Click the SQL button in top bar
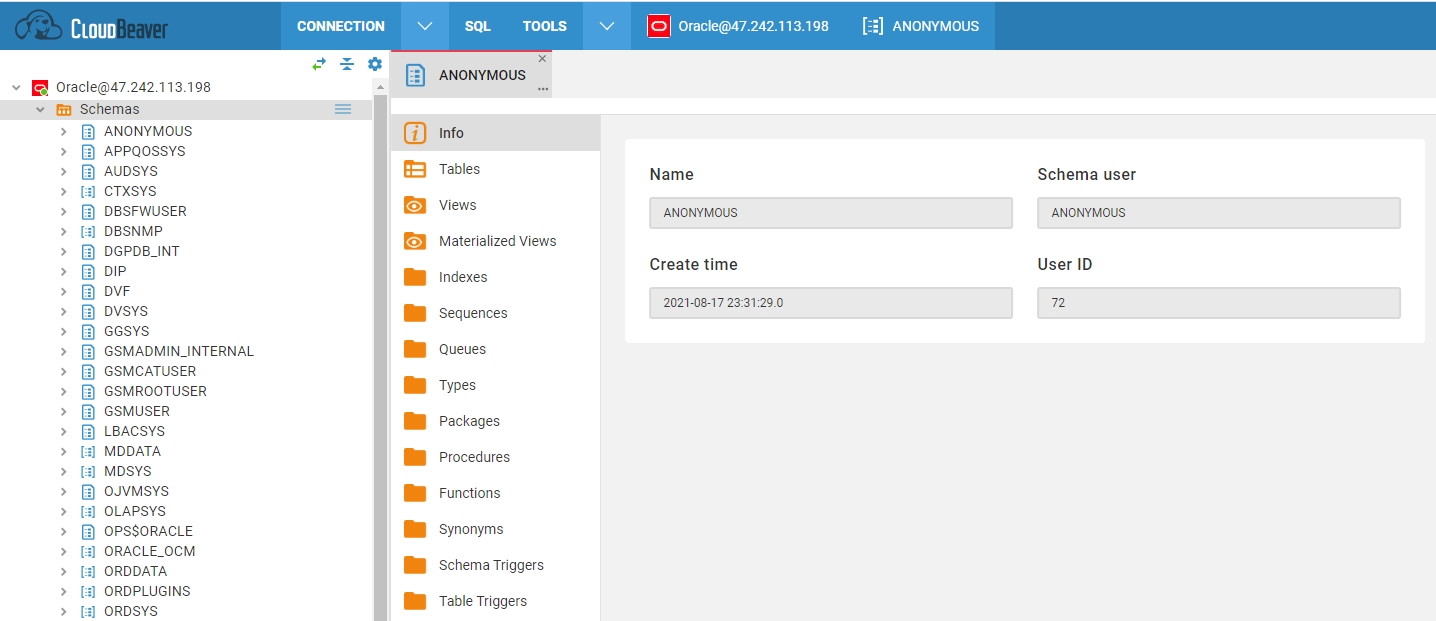 point(478,26)
